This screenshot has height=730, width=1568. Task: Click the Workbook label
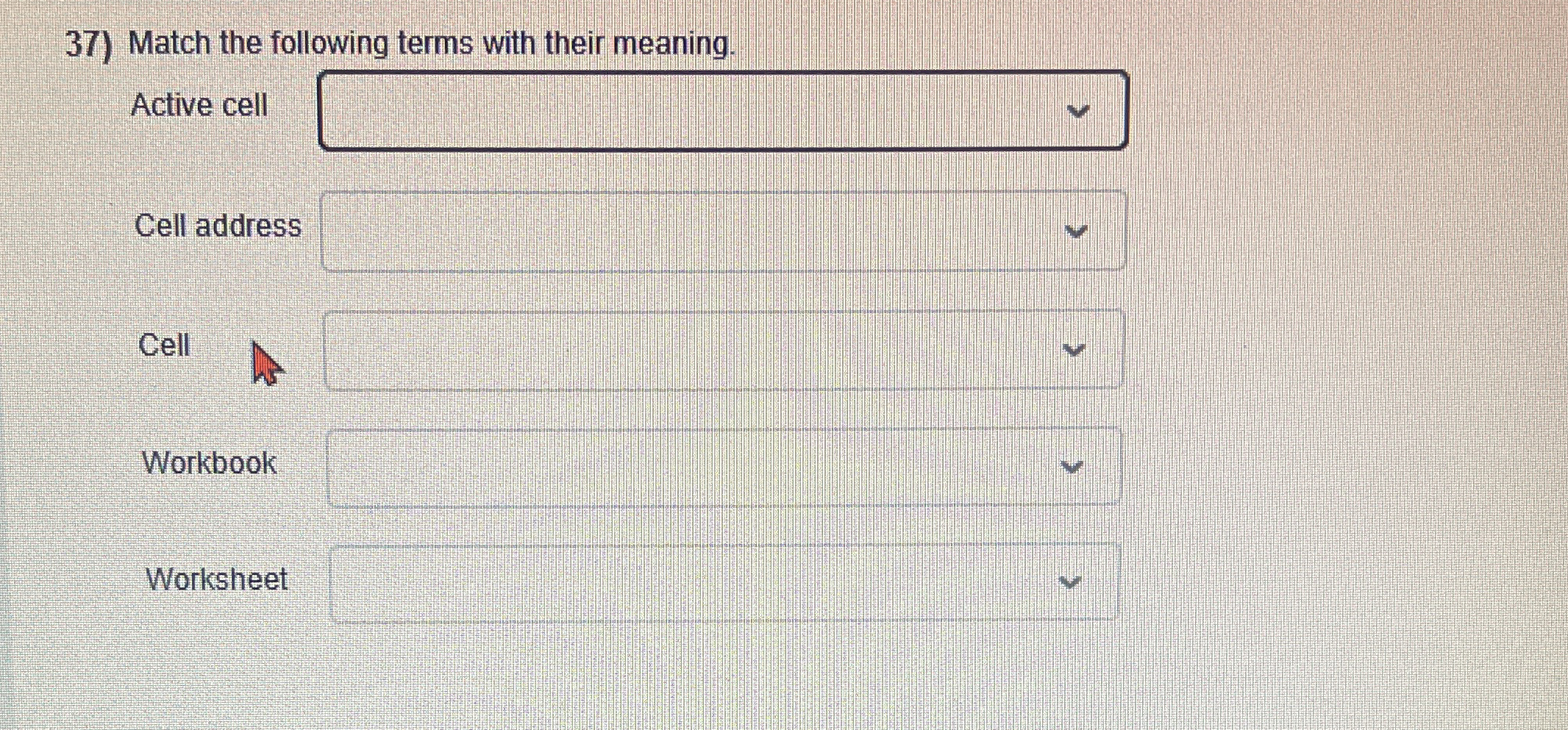(209, 463)
